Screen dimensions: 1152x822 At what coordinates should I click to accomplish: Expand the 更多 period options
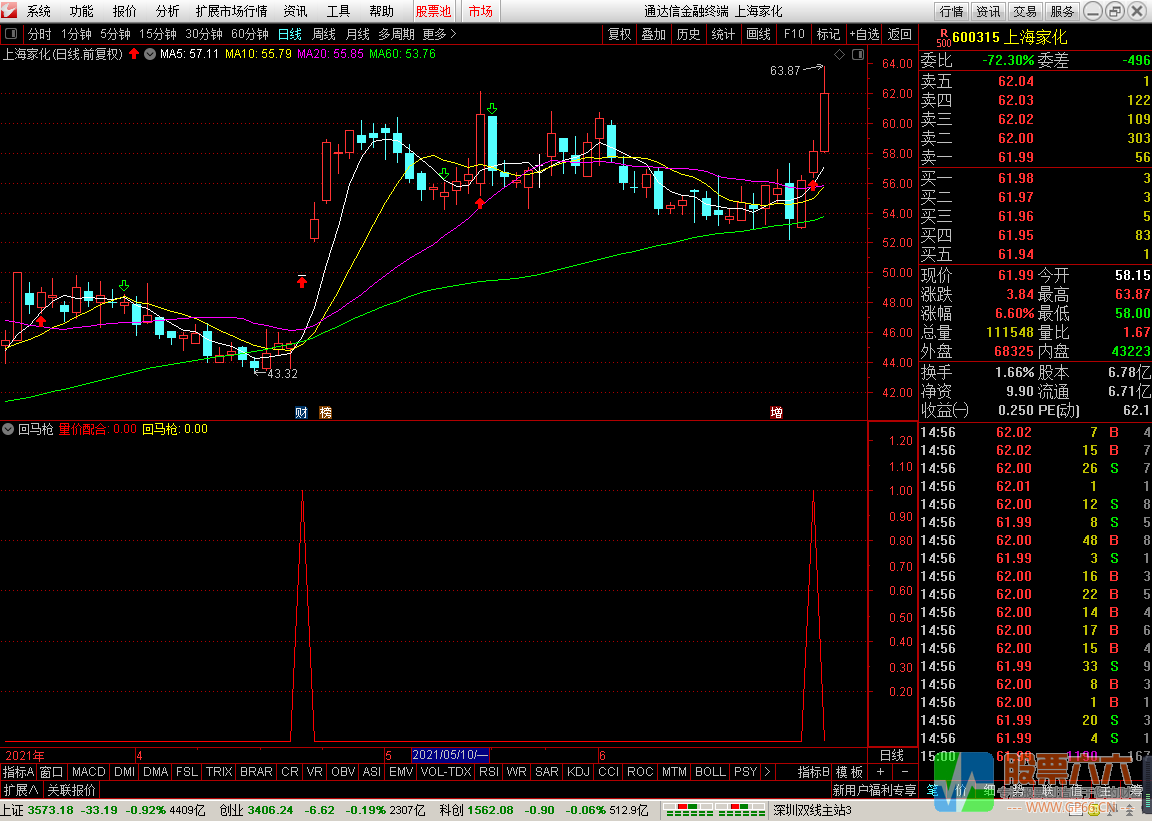(439, 34)
